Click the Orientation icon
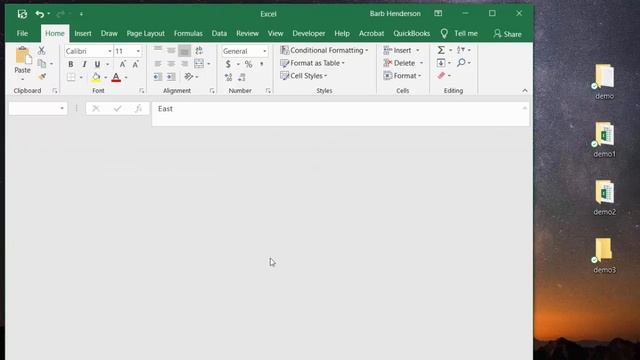Screen dimensions: 640x360 tap(189, 77)
